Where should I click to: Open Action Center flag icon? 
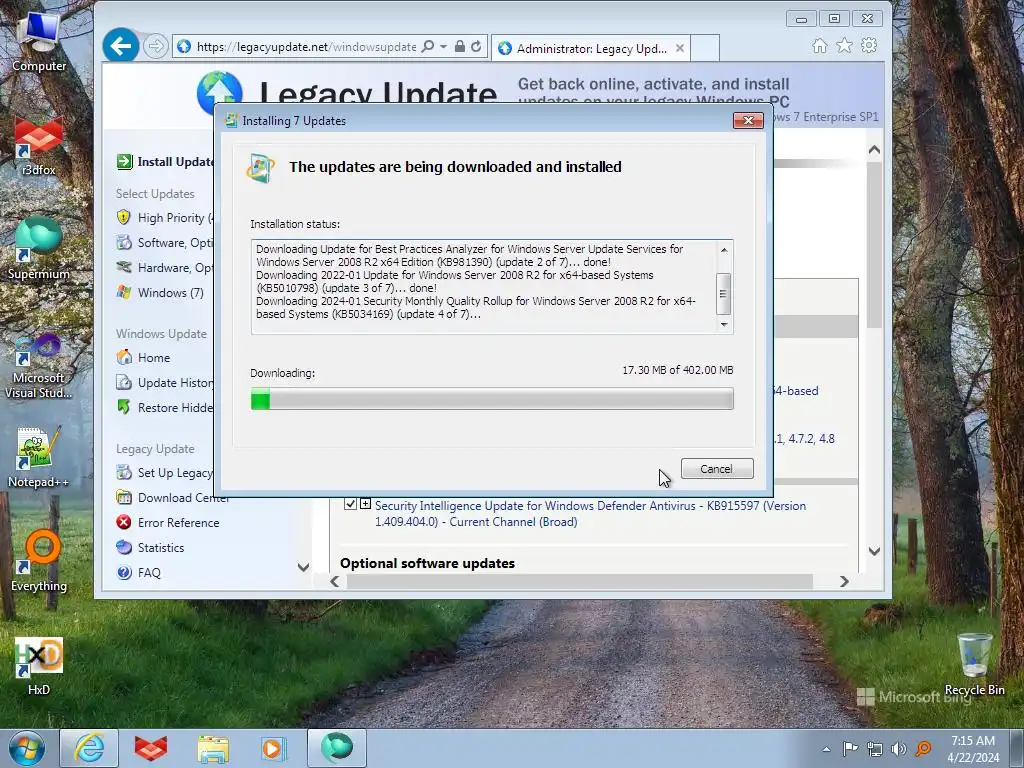pyautogui.click(x=850, y=749)
